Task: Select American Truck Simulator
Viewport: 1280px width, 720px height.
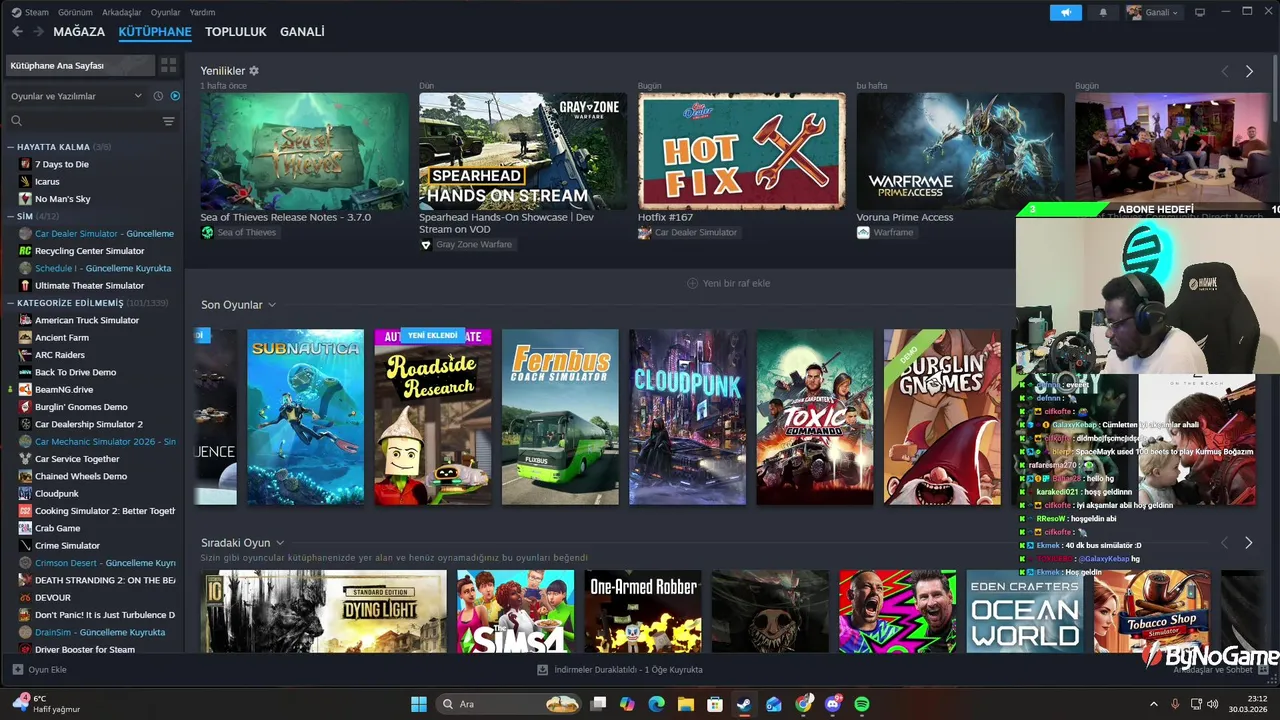Action: (86, 320)
